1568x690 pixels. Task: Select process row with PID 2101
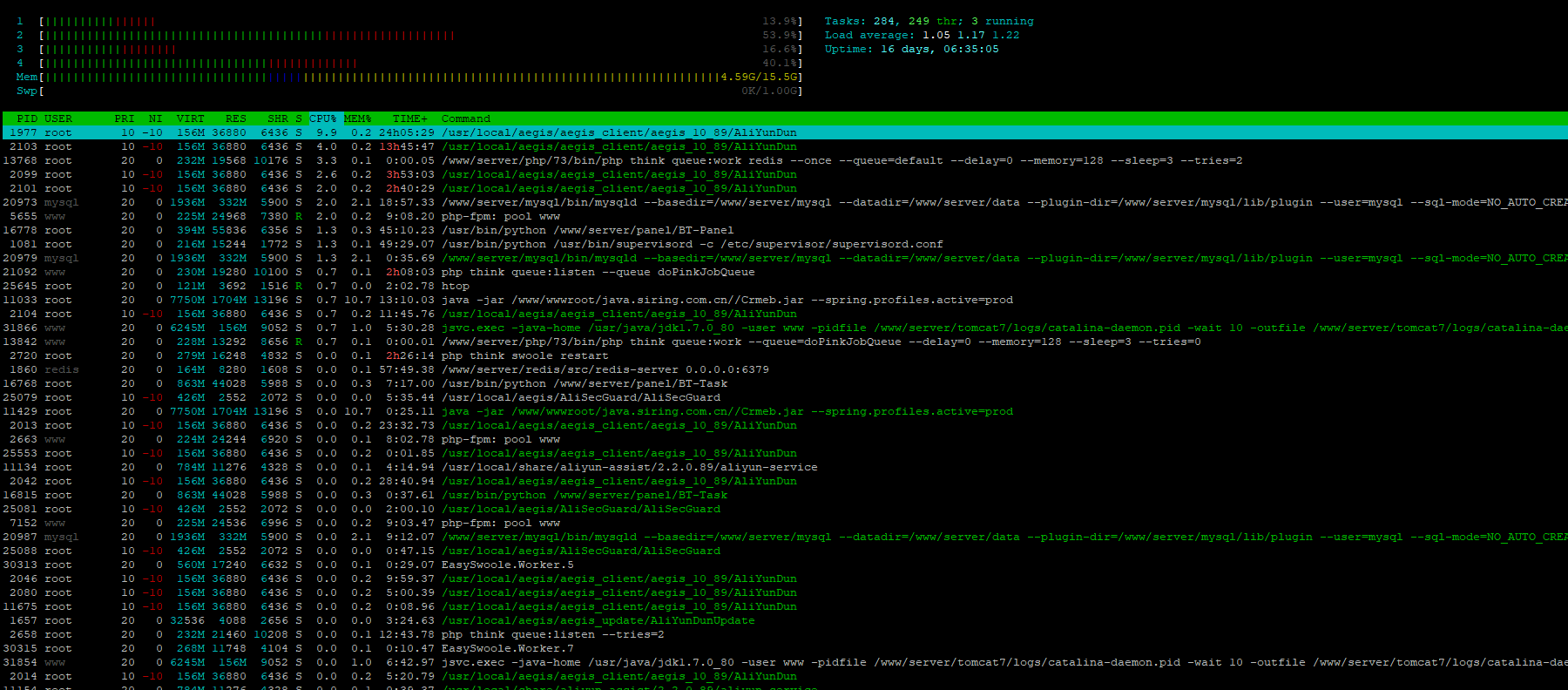click(x=784, y=188)
